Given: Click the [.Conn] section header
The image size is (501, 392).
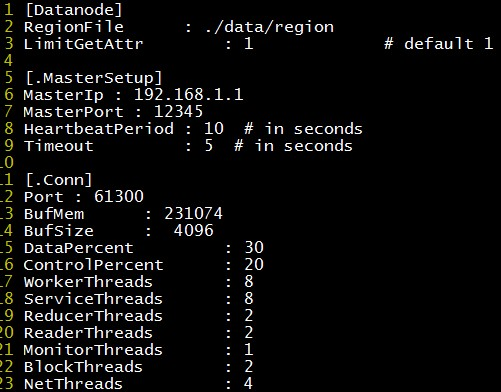Looking at the screenshot, I should 59,180.
